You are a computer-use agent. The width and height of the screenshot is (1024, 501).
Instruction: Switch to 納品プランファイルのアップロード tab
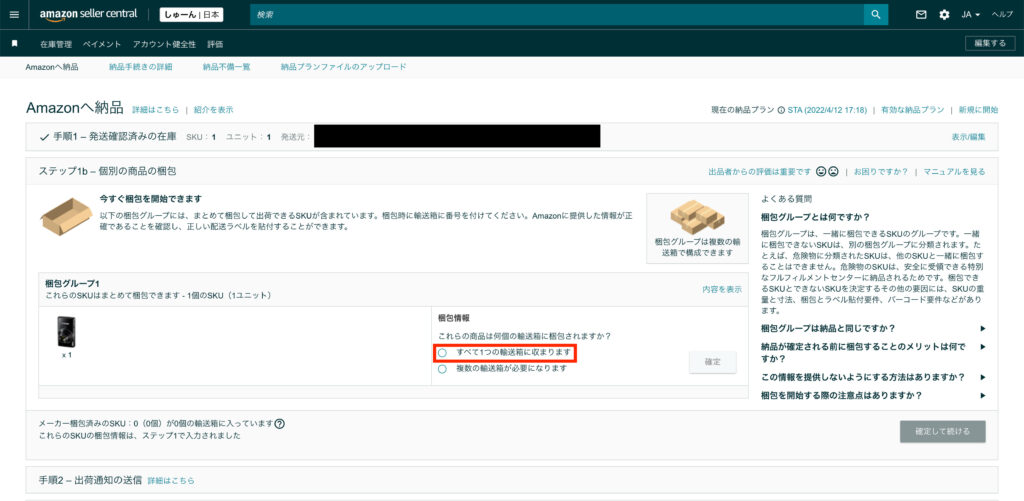(344, 67)
